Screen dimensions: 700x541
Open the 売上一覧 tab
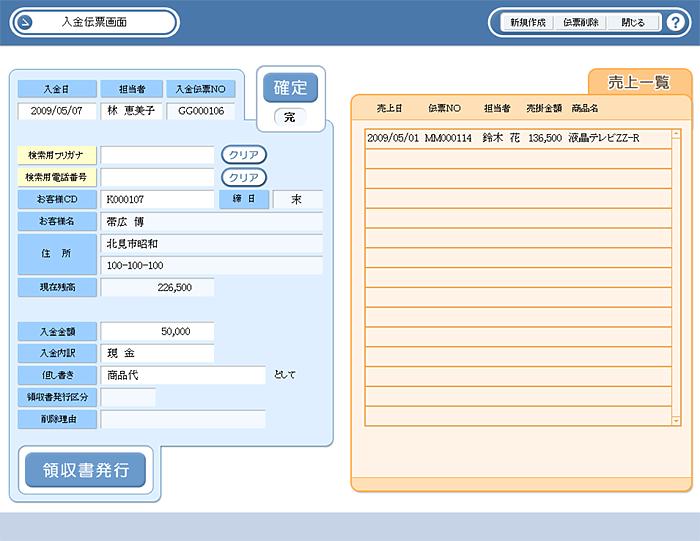638,83
